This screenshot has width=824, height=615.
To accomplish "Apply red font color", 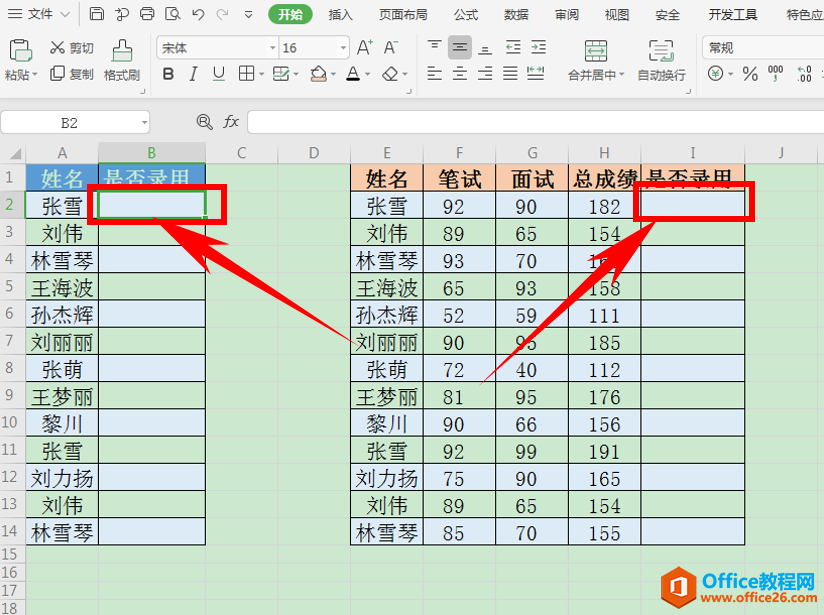I will (x=353, y=74).
